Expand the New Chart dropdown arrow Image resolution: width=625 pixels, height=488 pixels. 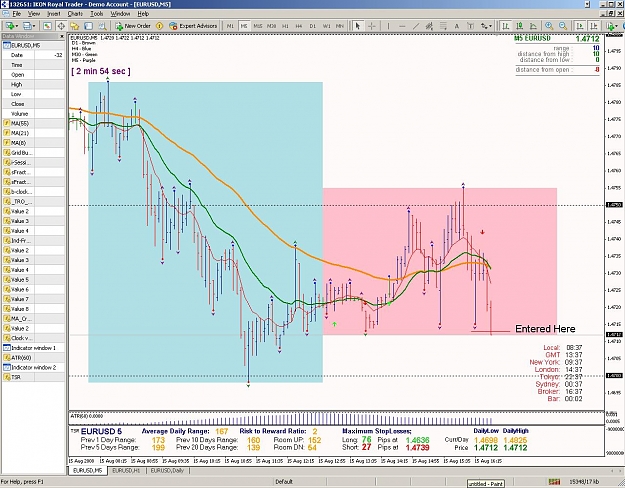click(x=16, y=26)
